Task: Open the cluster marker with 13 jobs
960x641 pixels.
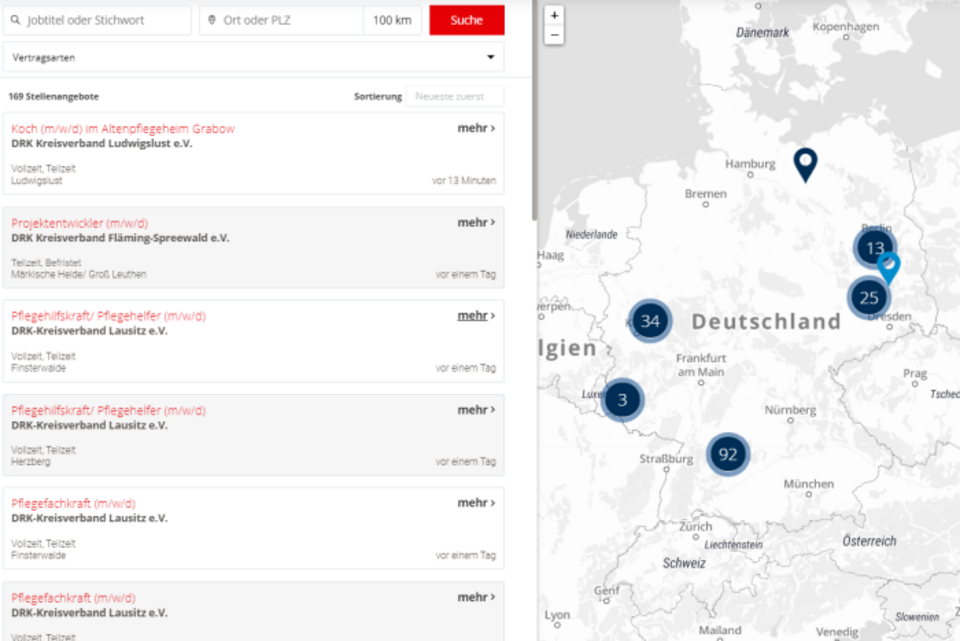Action: pos(874,247)
